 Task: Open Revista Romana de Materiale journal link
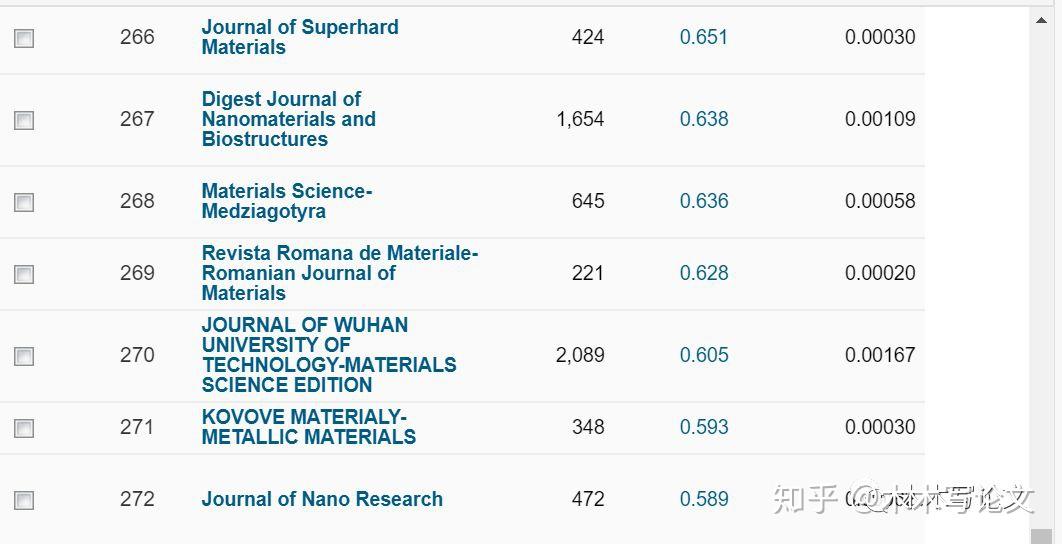tap(340, 273)
